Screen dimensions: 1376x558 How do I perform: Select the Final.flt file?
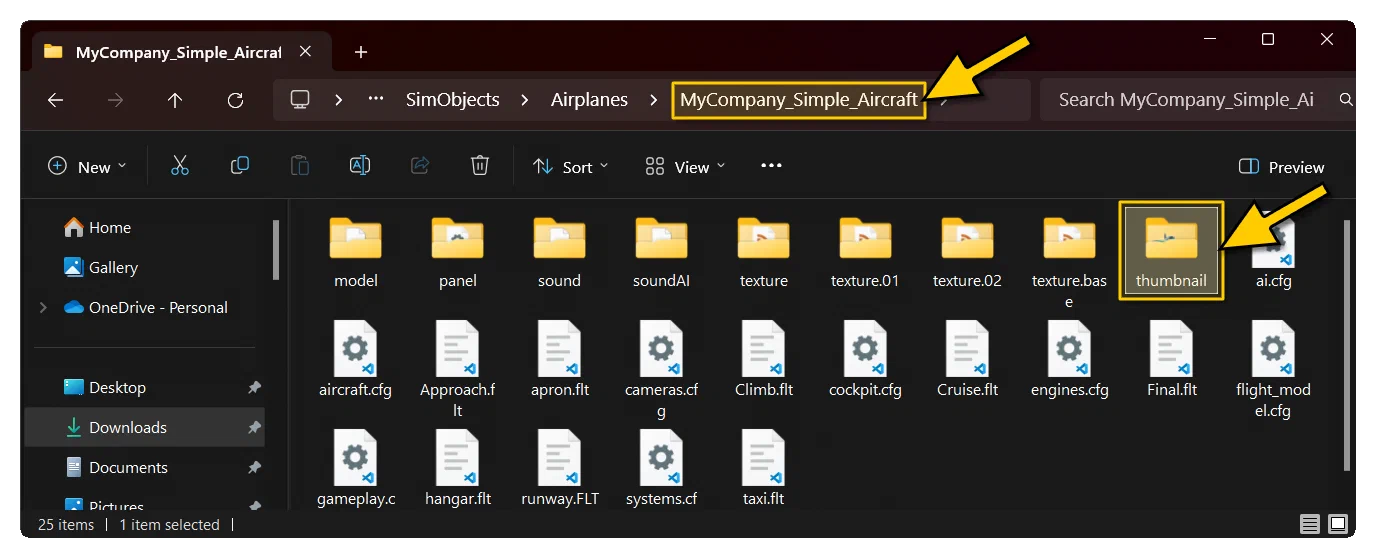tap(1171, 360)
